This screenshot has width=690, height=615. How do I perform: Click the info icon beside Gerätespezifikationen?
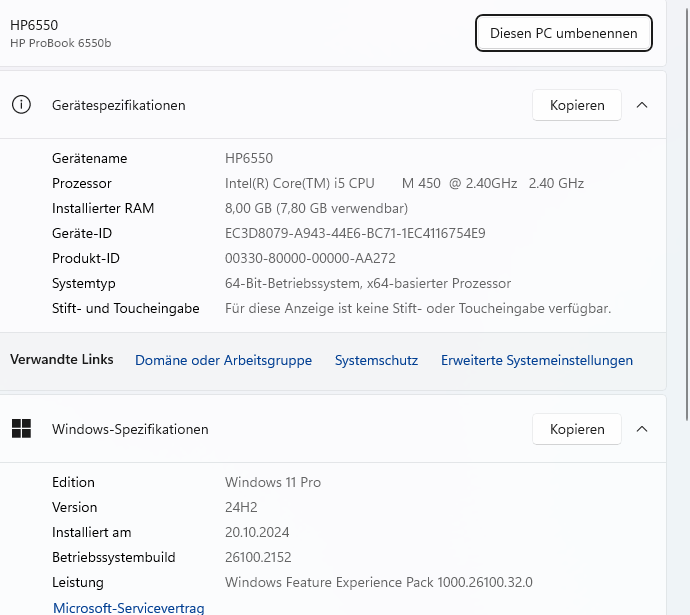point(21,105)
